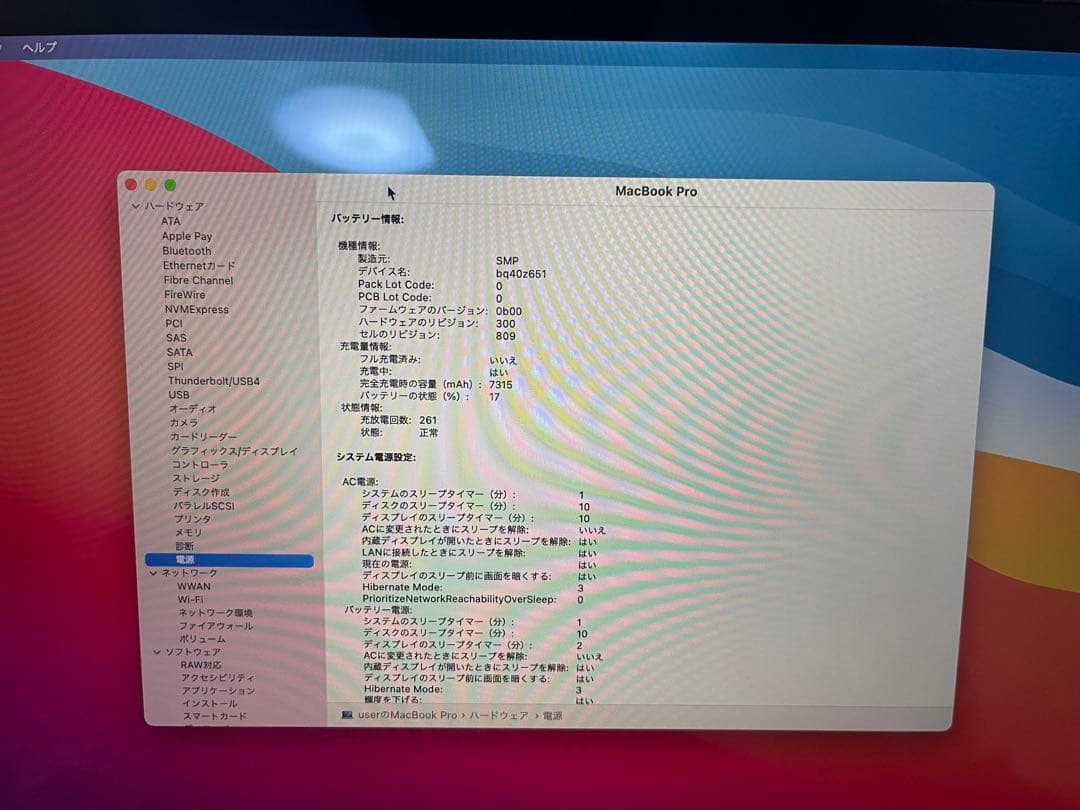The height and width of the screenshot is (810, 1080).
Task: Select Bluetooth in the hardware sidebar
Action: coord(187,251)
